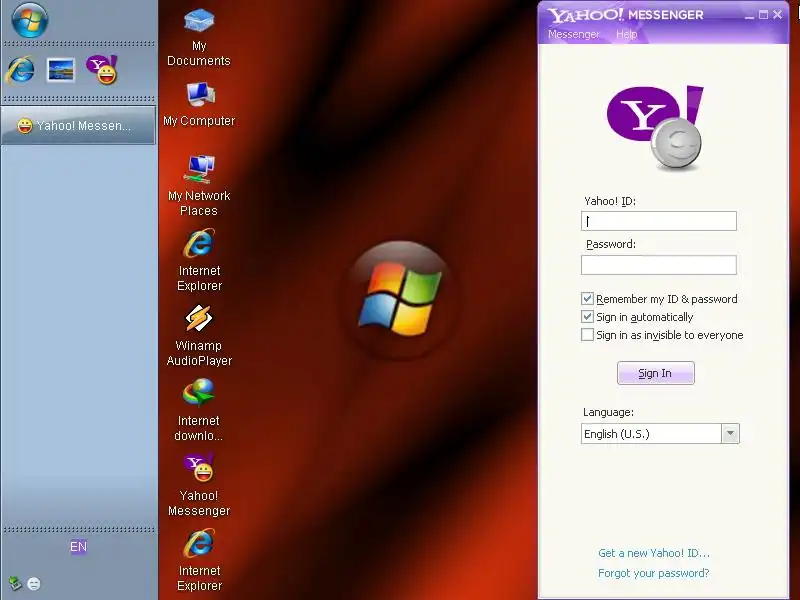Open the Help menu
Viewport: 800px width, 600px height.
627,34
